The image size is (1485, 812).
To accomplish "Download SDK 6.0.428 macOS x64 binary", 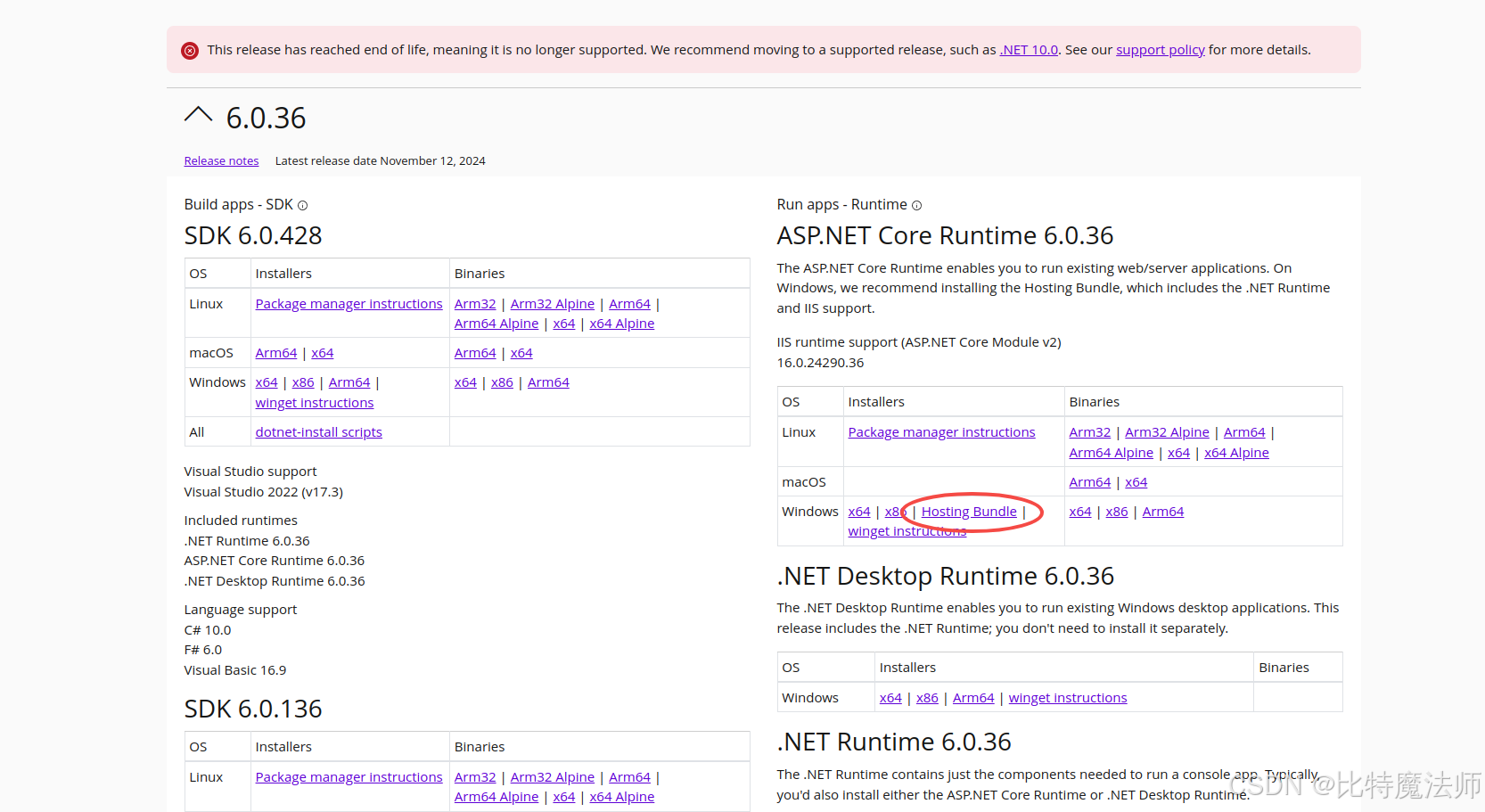I will coord(521,353).
